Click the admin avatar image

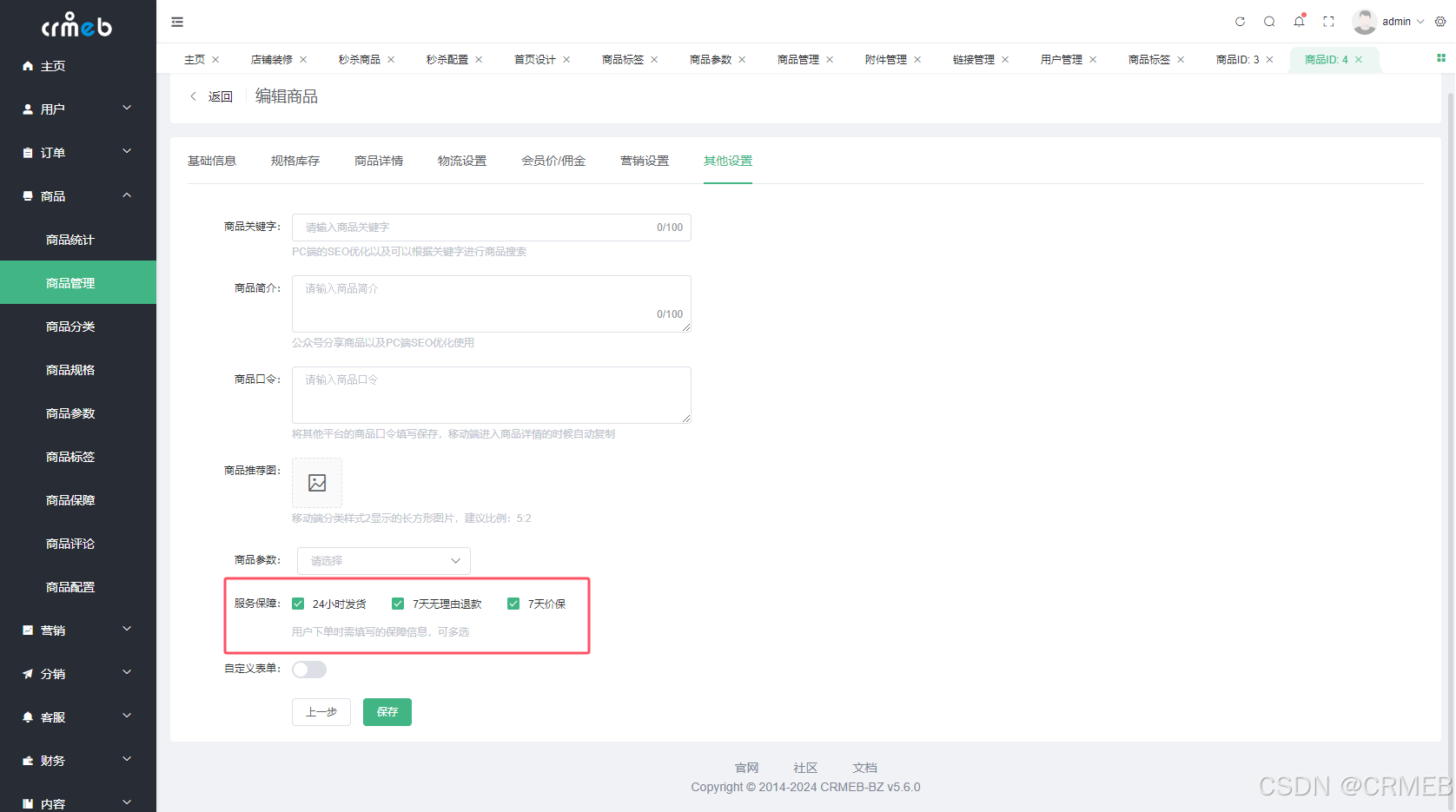[1364, 22]
